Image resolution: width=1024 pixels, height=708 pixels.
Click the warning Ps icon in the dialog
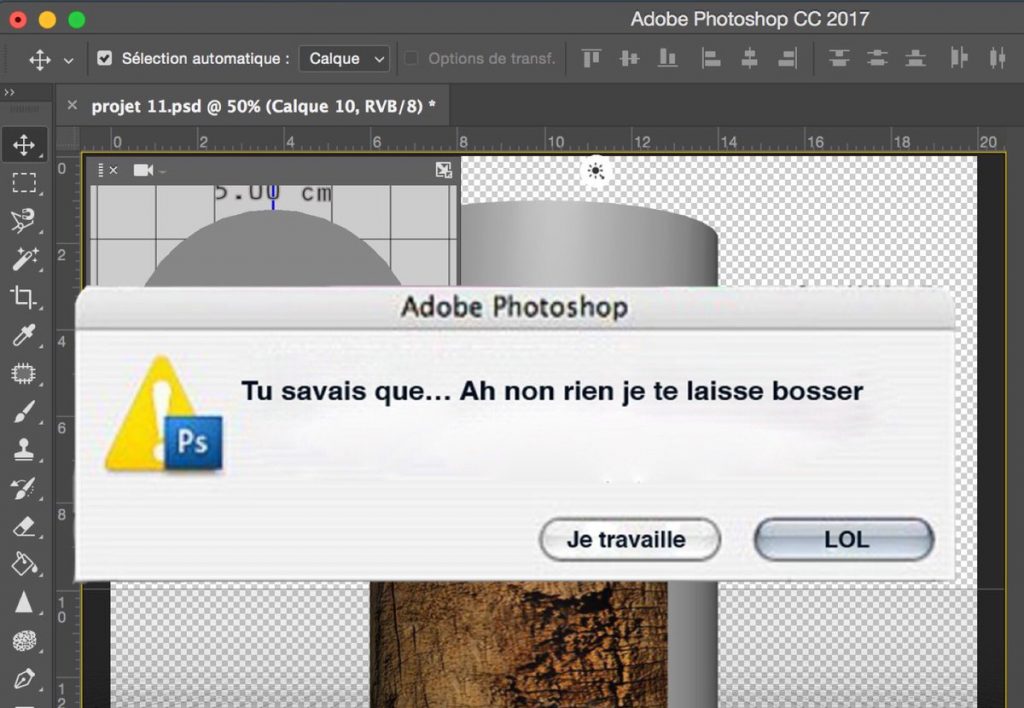coord(163,414)
